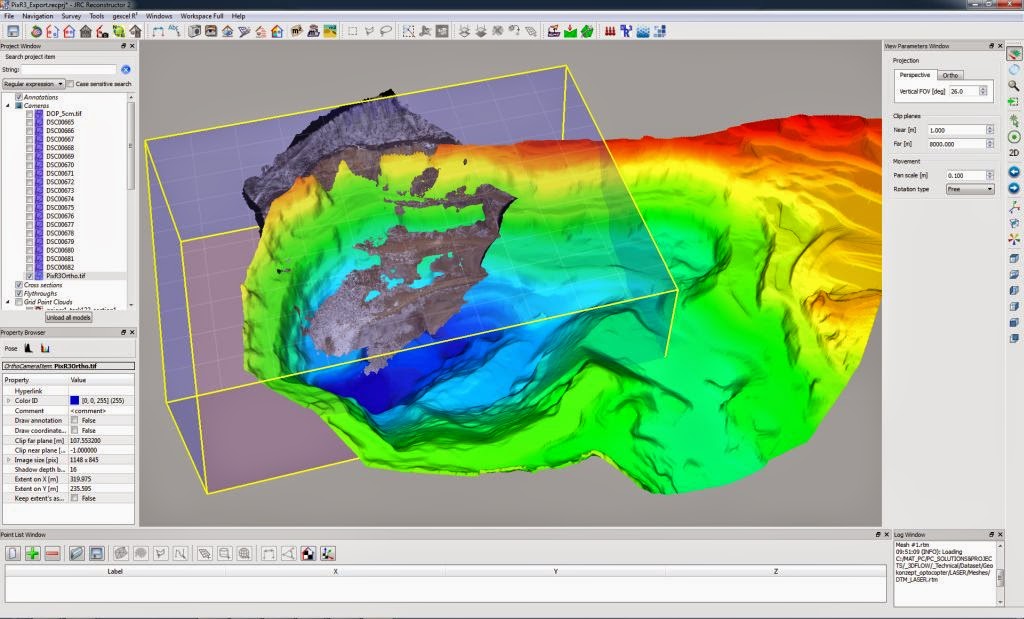Add a point with the green plus icon
Viewport: 1024px width, 619px height.
pyautogui.click(x=32, y=551)
